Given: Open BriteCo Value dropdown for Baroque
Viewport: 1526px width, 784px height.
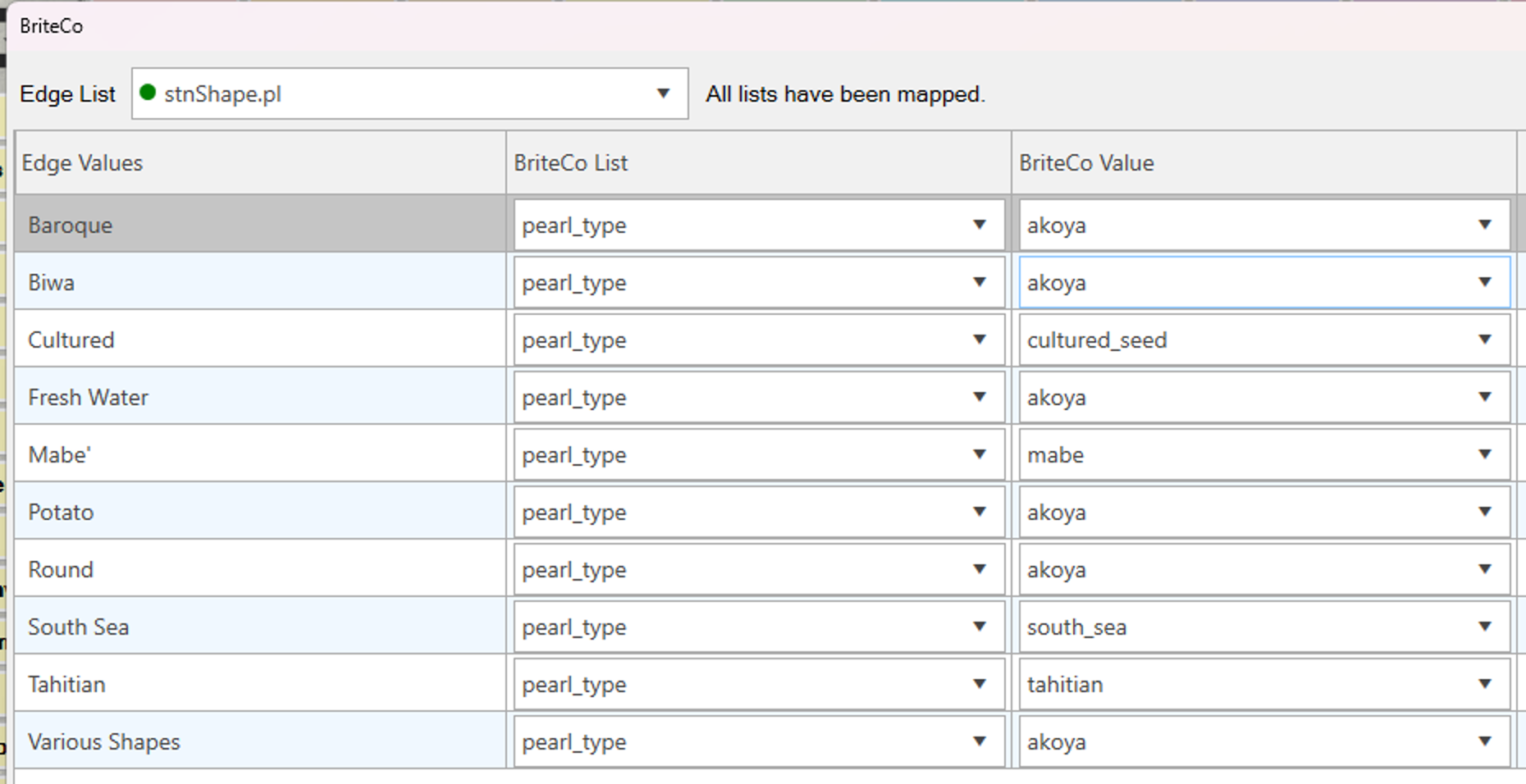Looking at the screenshot, I should [x=1484, y=225].
